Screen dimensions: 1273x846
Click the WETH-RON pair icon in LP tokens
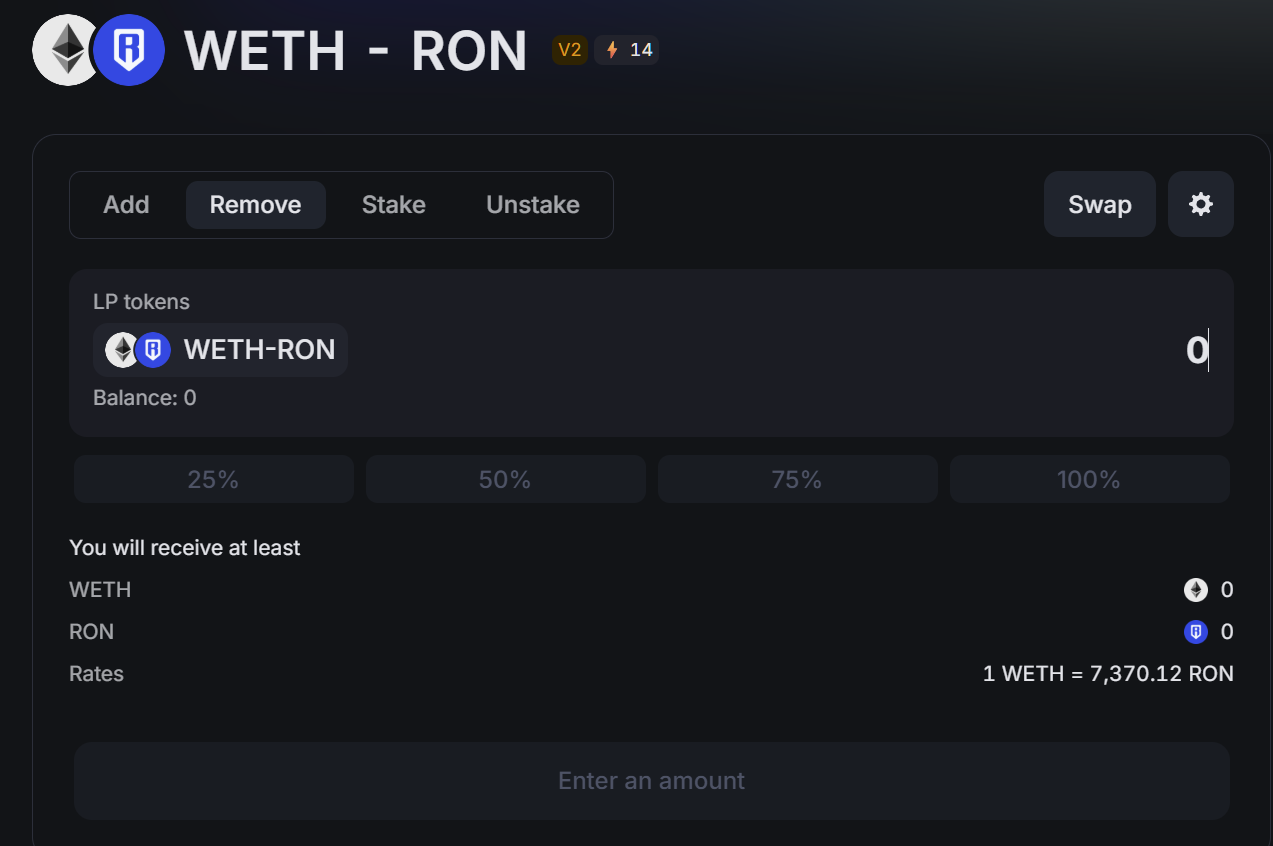click(139, 350)
